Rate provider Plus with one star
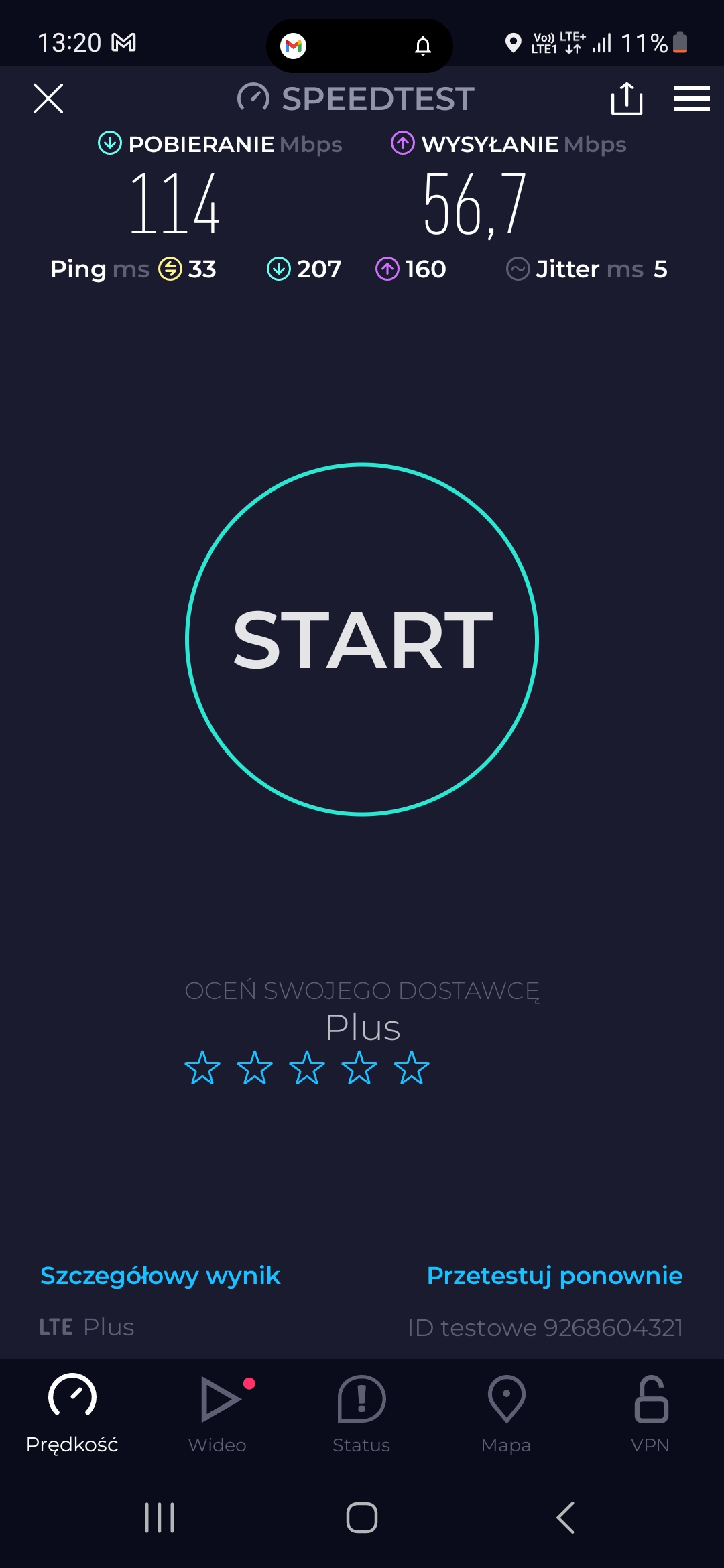The width and height of the screenshot is (724, 1568). coord(202,1067)
